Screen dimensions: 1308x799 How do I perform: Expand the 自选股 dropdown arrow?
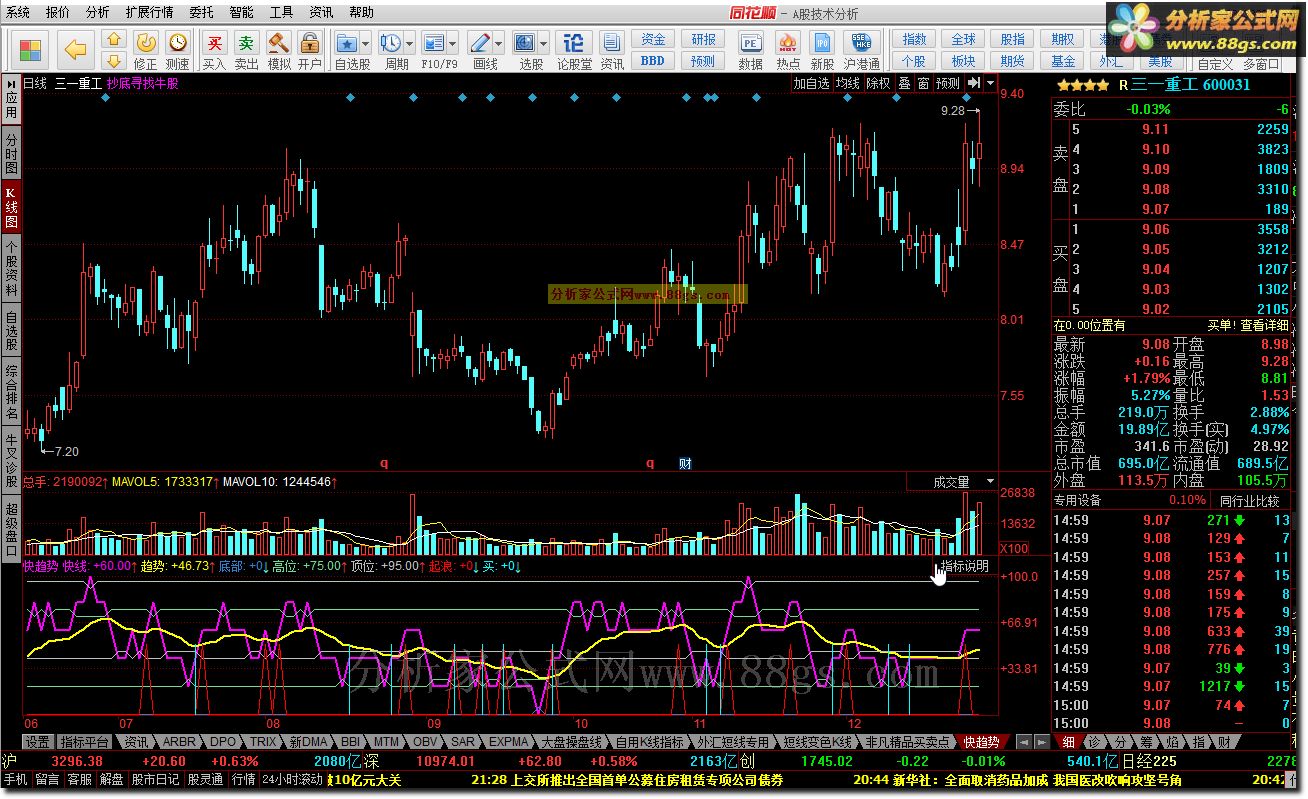366,43
